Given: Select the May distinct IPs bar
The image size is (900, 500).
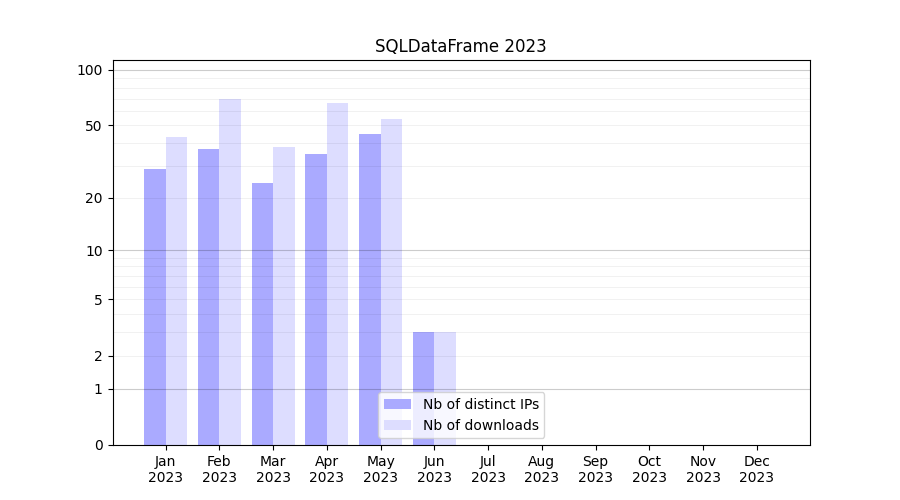Looking at the screenshot, I should [x=370, y=289].
